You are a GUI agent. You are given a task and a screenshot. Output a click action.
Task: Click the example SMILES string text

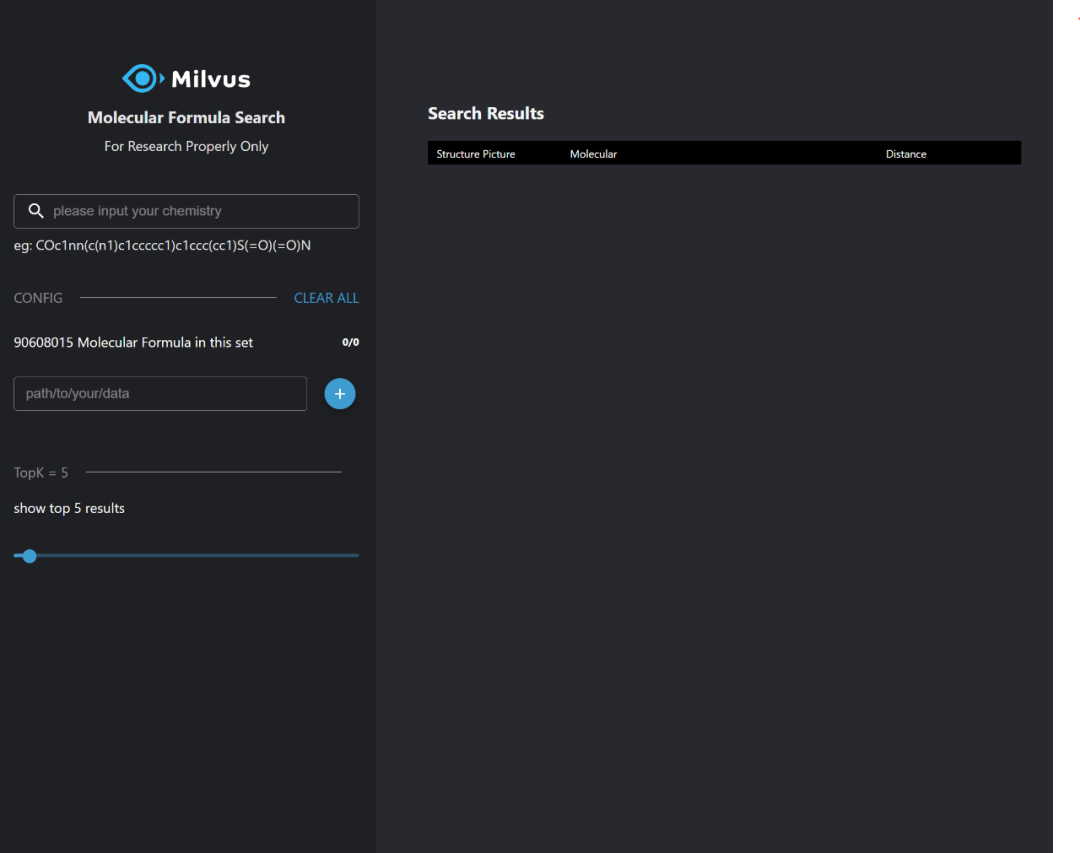coord(173,245)
